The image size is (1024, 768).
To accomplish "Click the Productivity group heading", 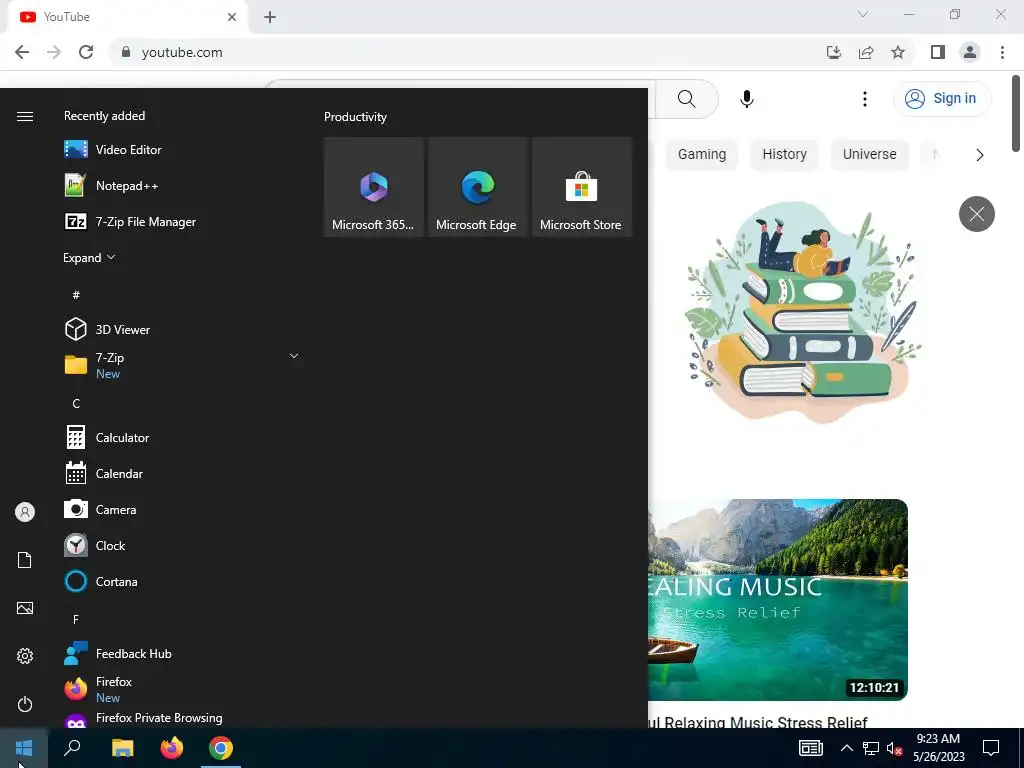I will 355,117.
